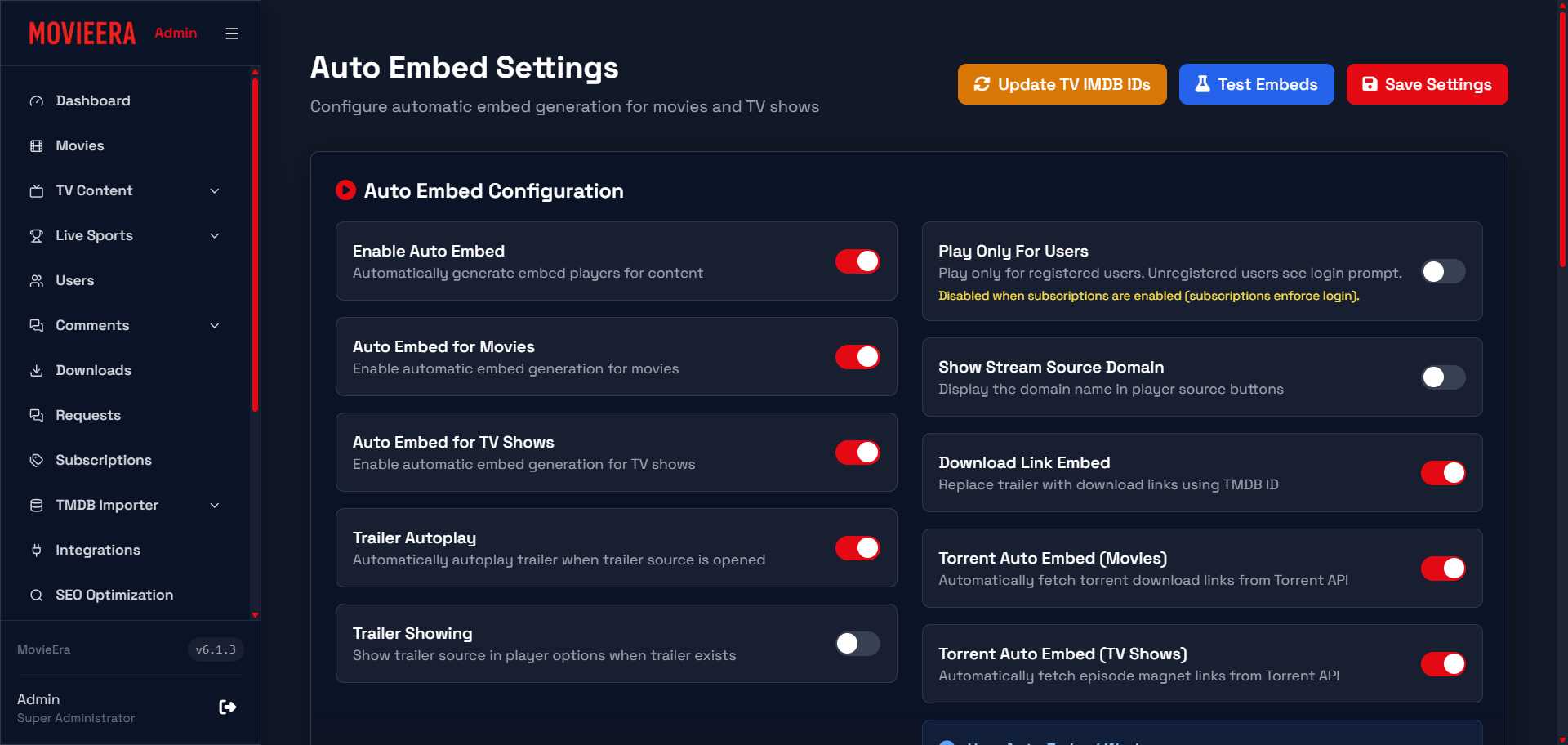Click the hamburger menu icon beside Admin
The width and height of the screenshot is (1568, 745).
click(x=231, y=33)
